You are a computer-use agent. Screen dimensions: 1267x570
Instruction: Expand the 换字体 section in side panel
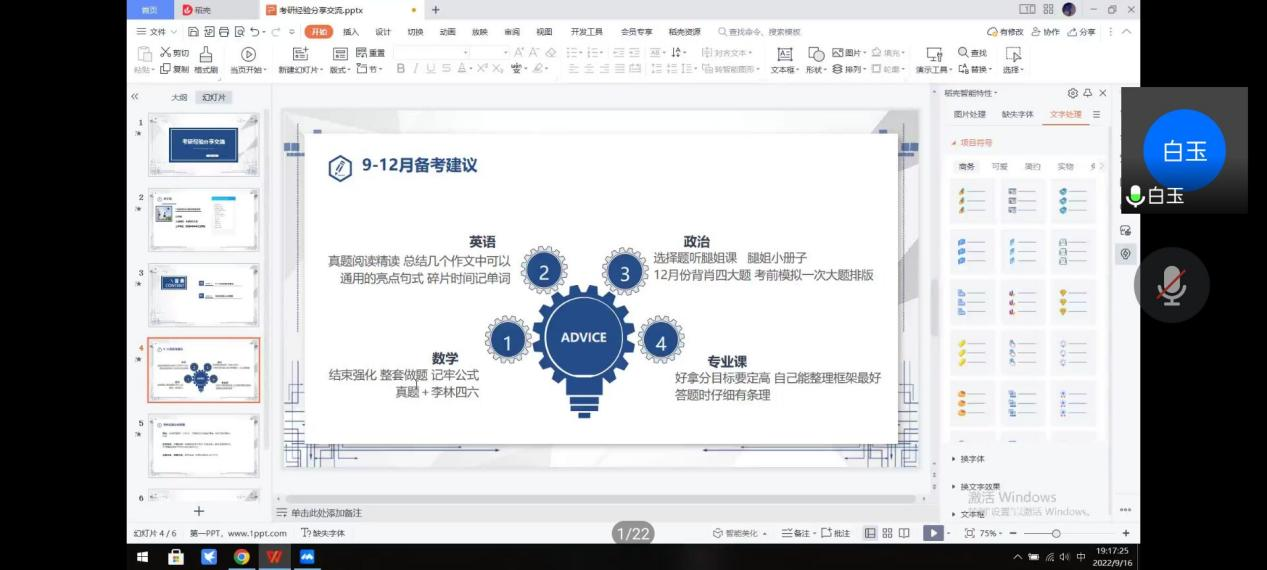(971, 459)
